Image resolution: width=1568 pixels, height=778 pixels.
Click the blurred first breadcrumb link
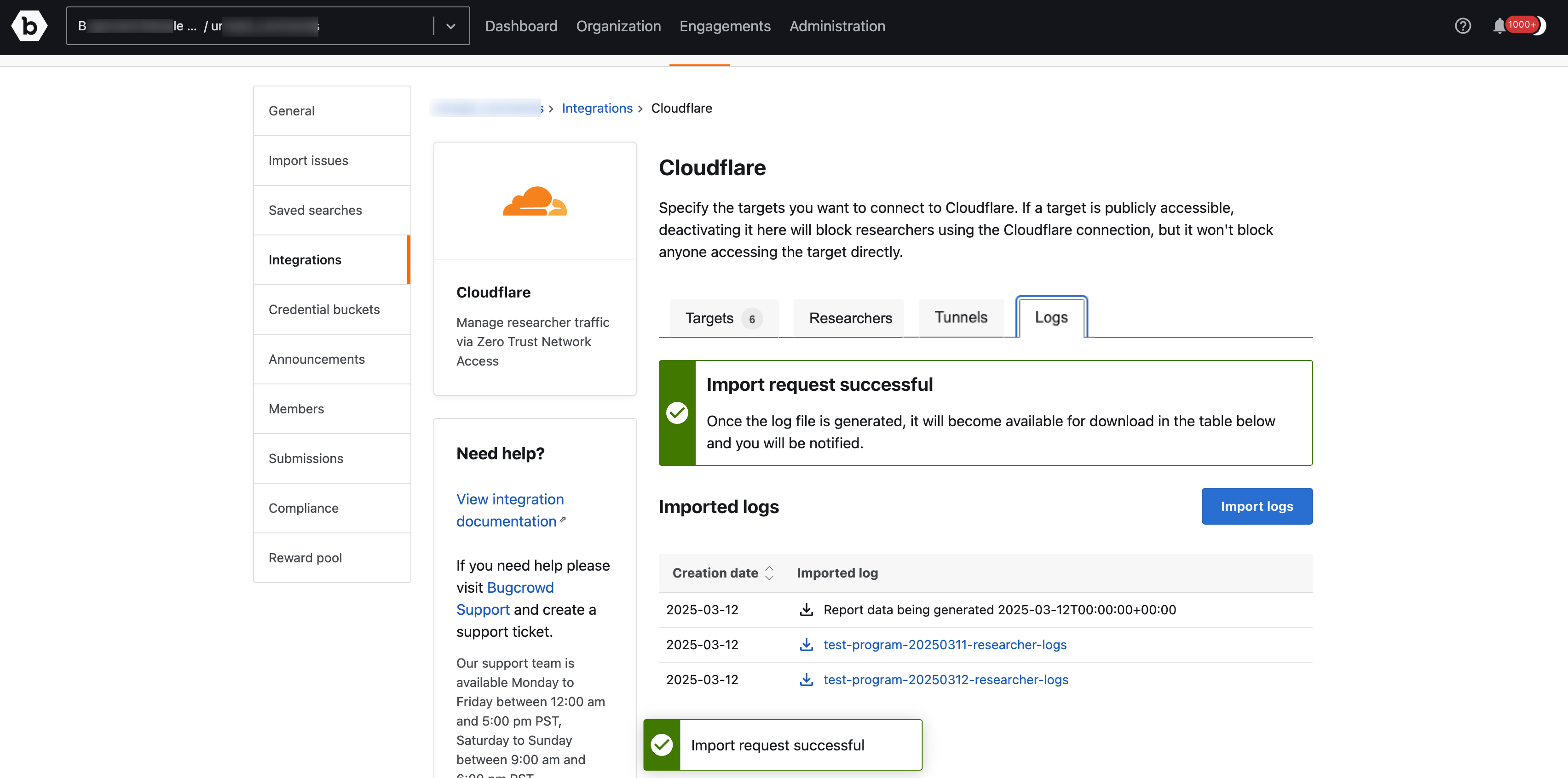click(487, 108)
